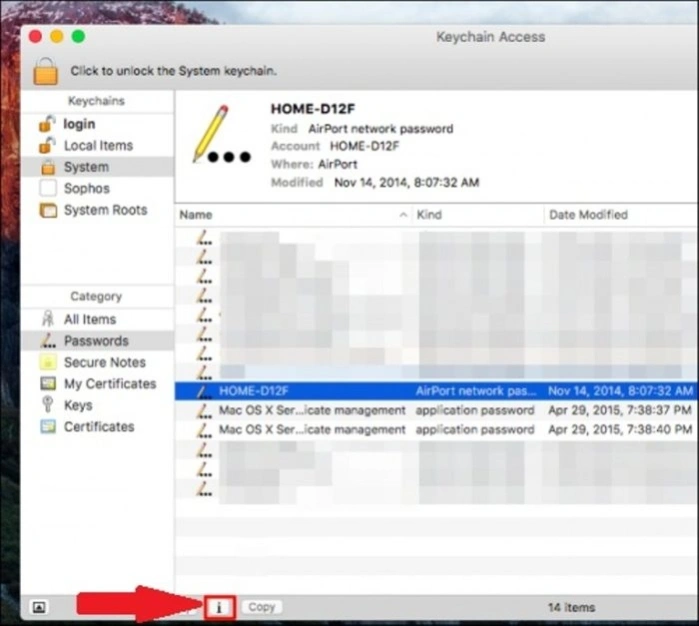699x626 pixels.
Task: Click the green zoom window button
Action: [x=78, y=37]
